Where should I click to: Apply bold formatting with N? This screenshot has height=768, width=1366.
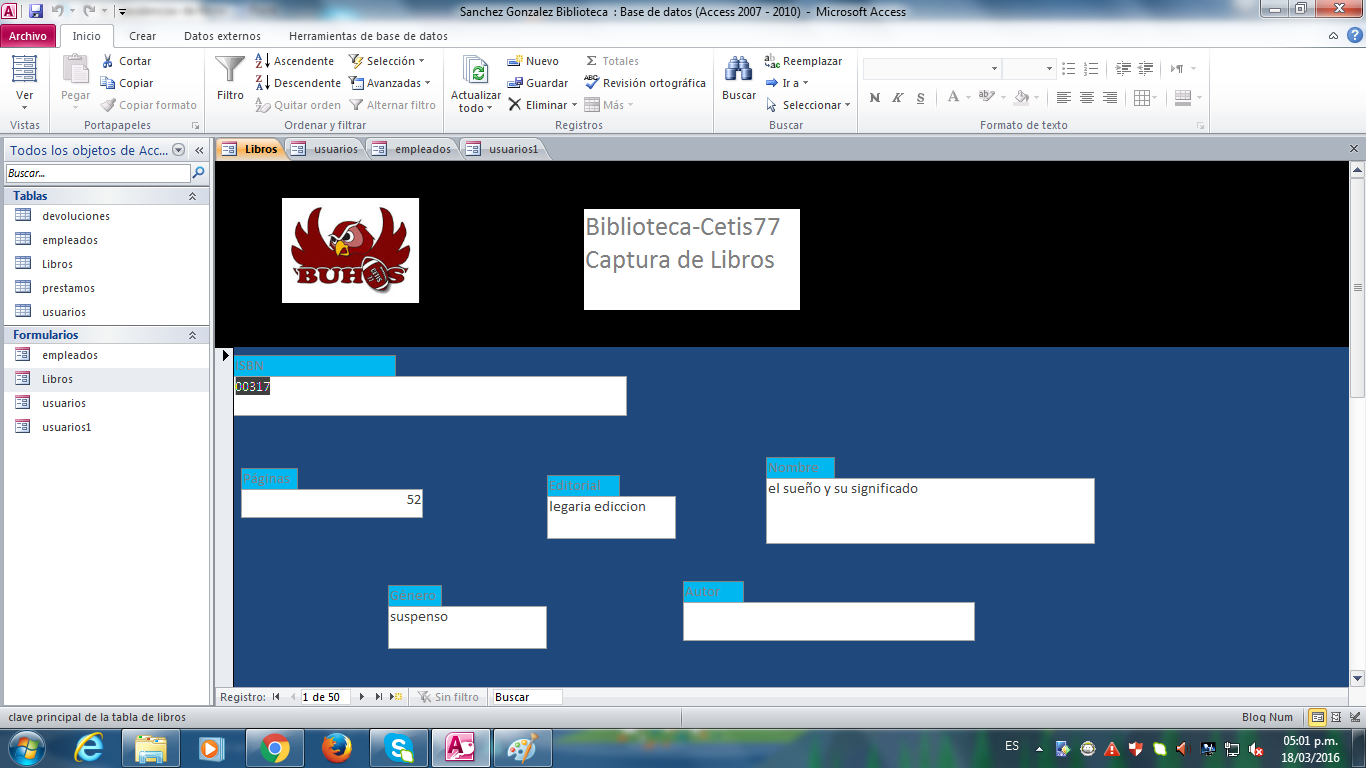[875, 97]
